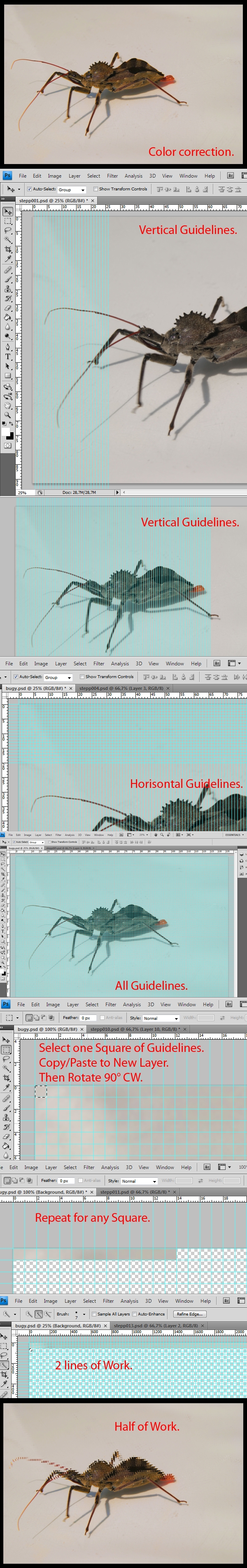This screenshot has width=247, height=1568.
Task: Click the Ps logo in the stepp013.psd window
Action: (x=4, y=1300)
